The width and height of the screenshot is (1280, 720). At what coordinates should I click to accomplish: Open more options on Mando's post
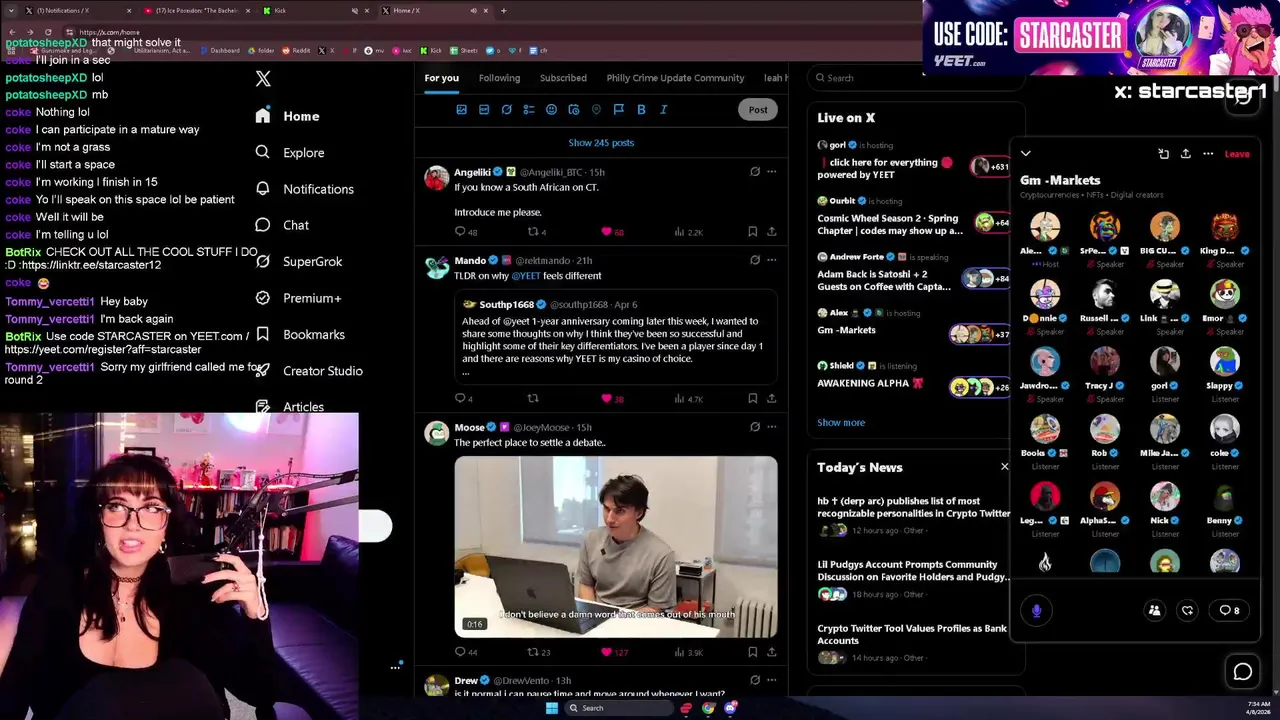[x=771, y=260]
